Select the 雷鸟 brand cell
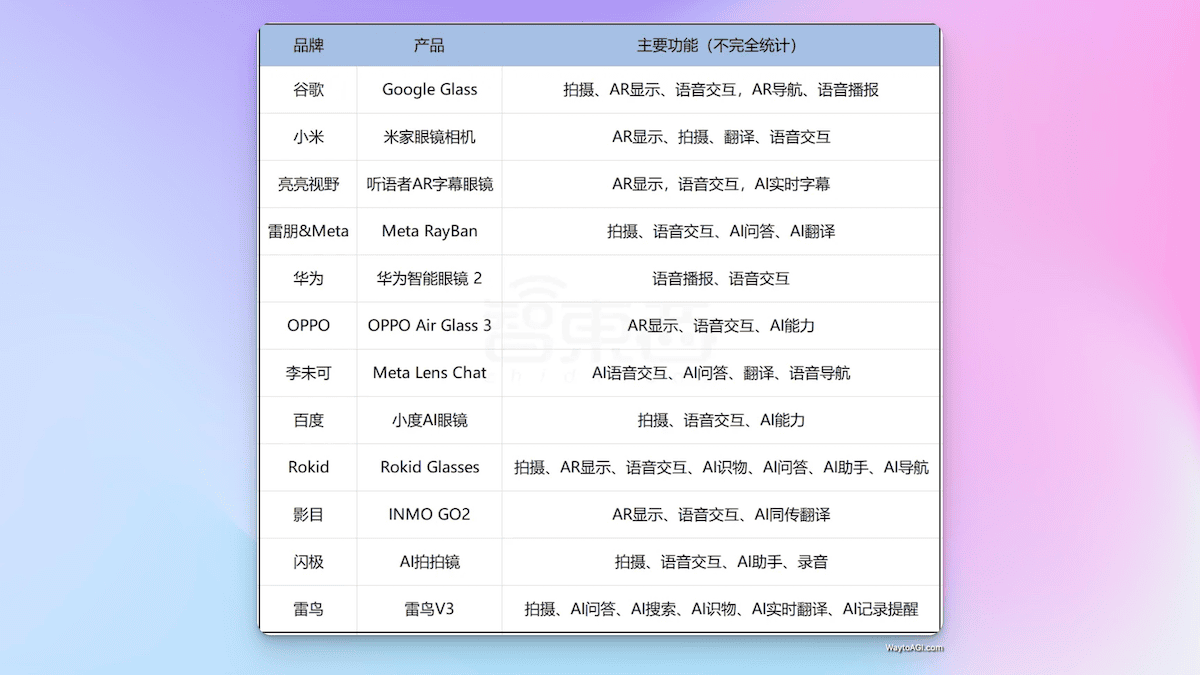Screen dimensions: 1200x675 coord(308,608)
